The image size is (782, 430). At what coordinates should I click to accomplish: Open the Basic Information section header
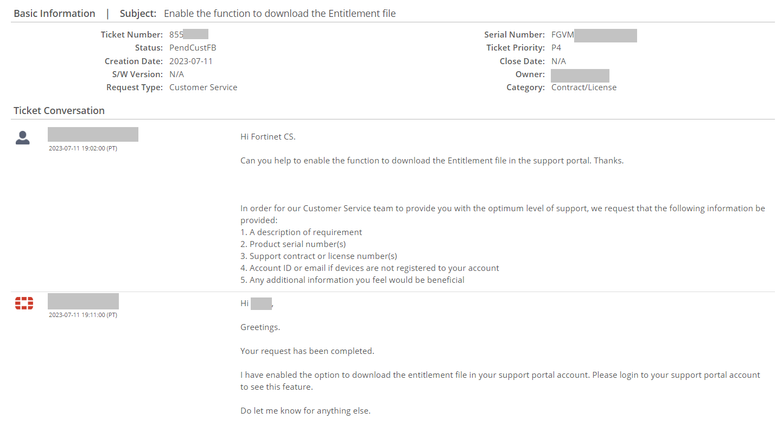tap(54, 14)
